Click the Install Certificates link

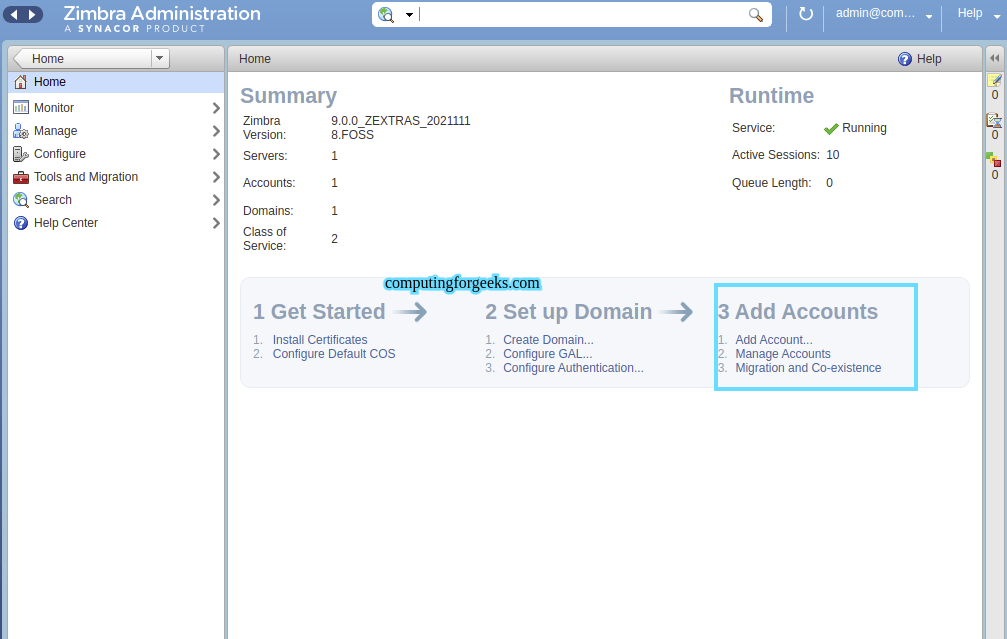tap(320, 340)
